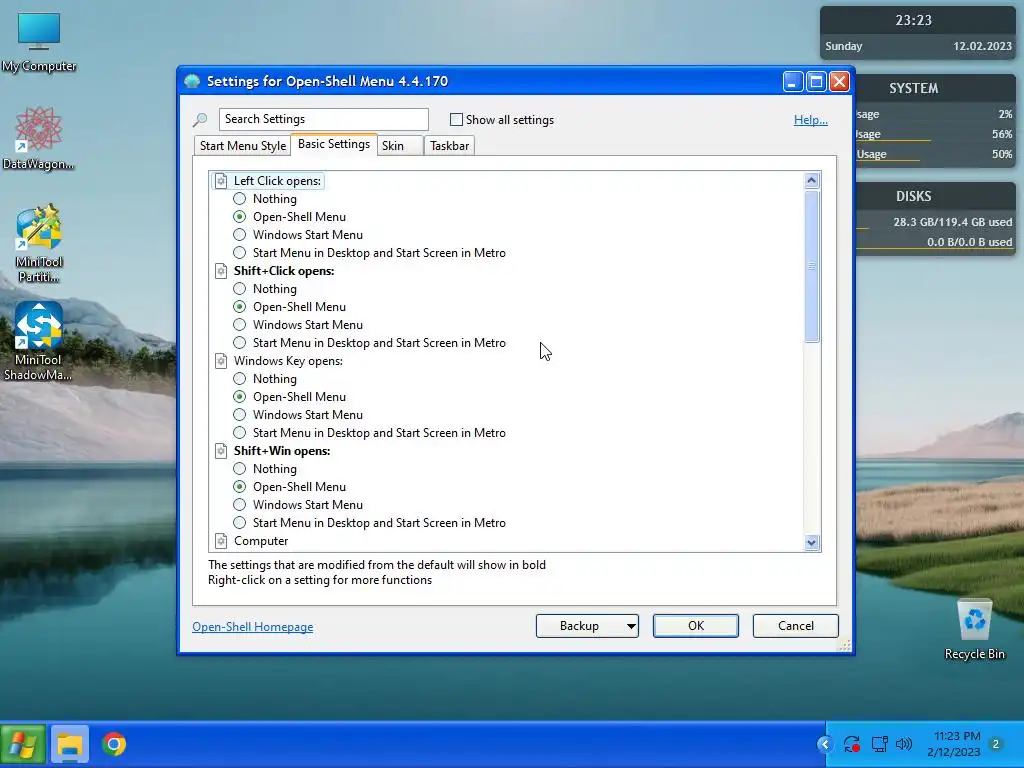Open the Recycle Bin icon
The height and width of the screenshot is (768, 1024).
click(x=974, y=630)
